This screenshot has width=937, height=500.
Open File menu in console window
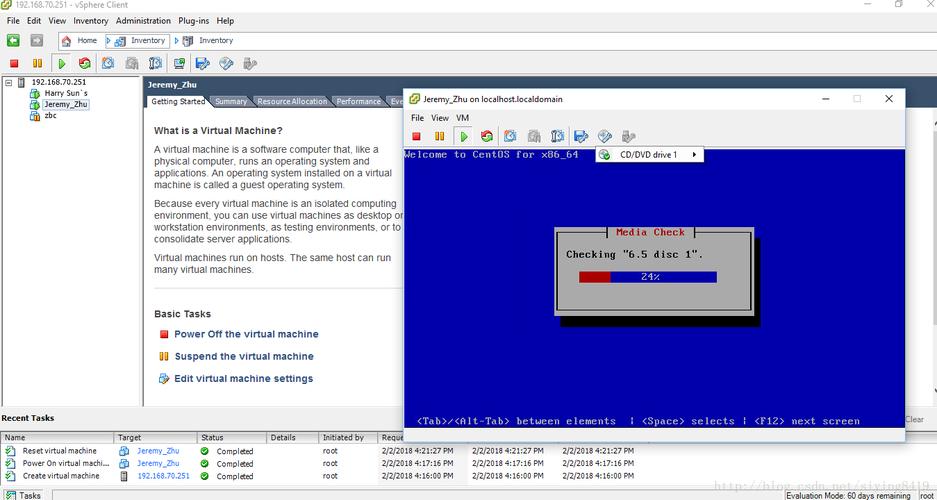pyautogui.click(x=417, y=118)
